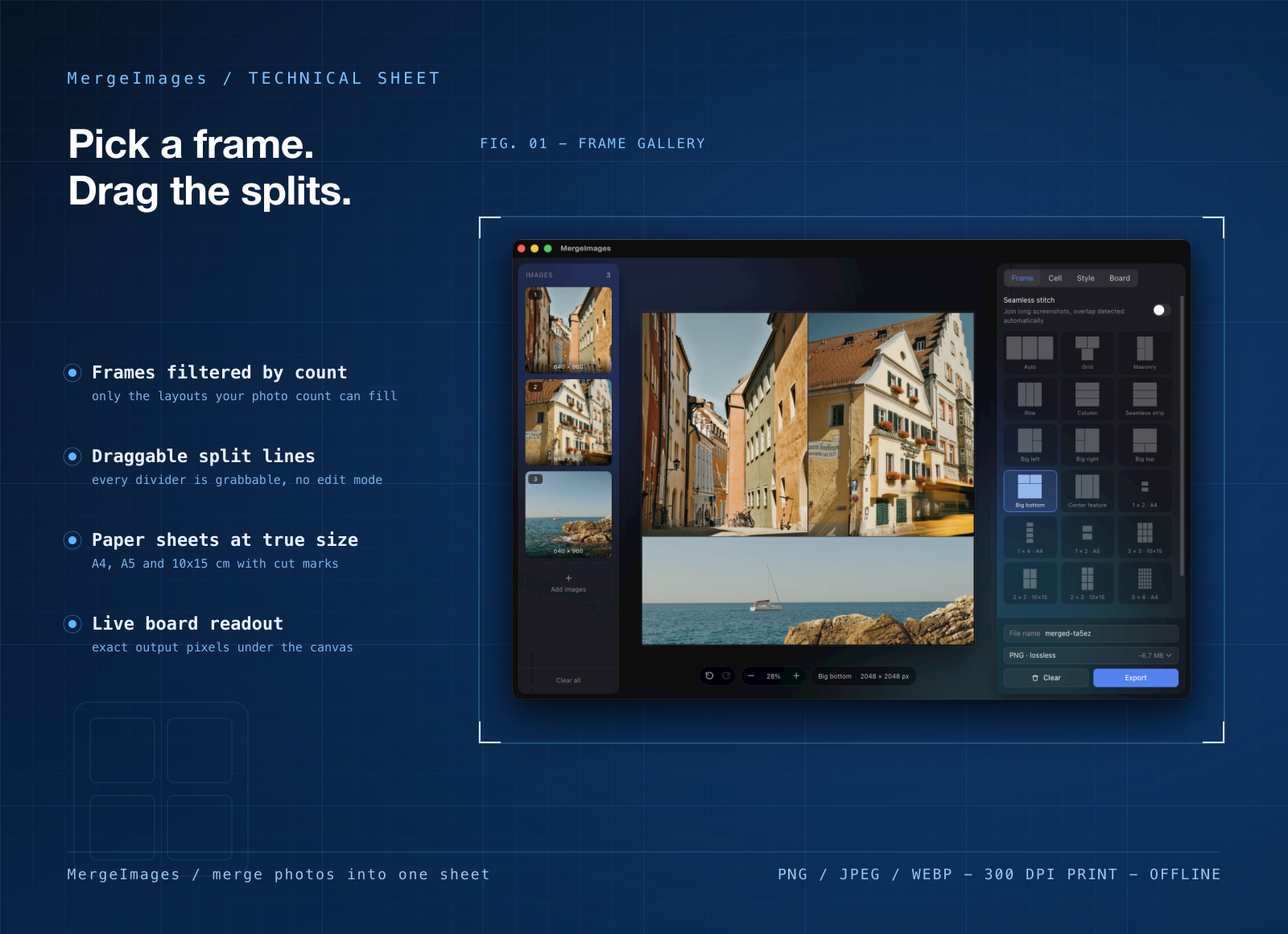
Task: Toggle the Seamless stitch switch
Action: 1162,310
